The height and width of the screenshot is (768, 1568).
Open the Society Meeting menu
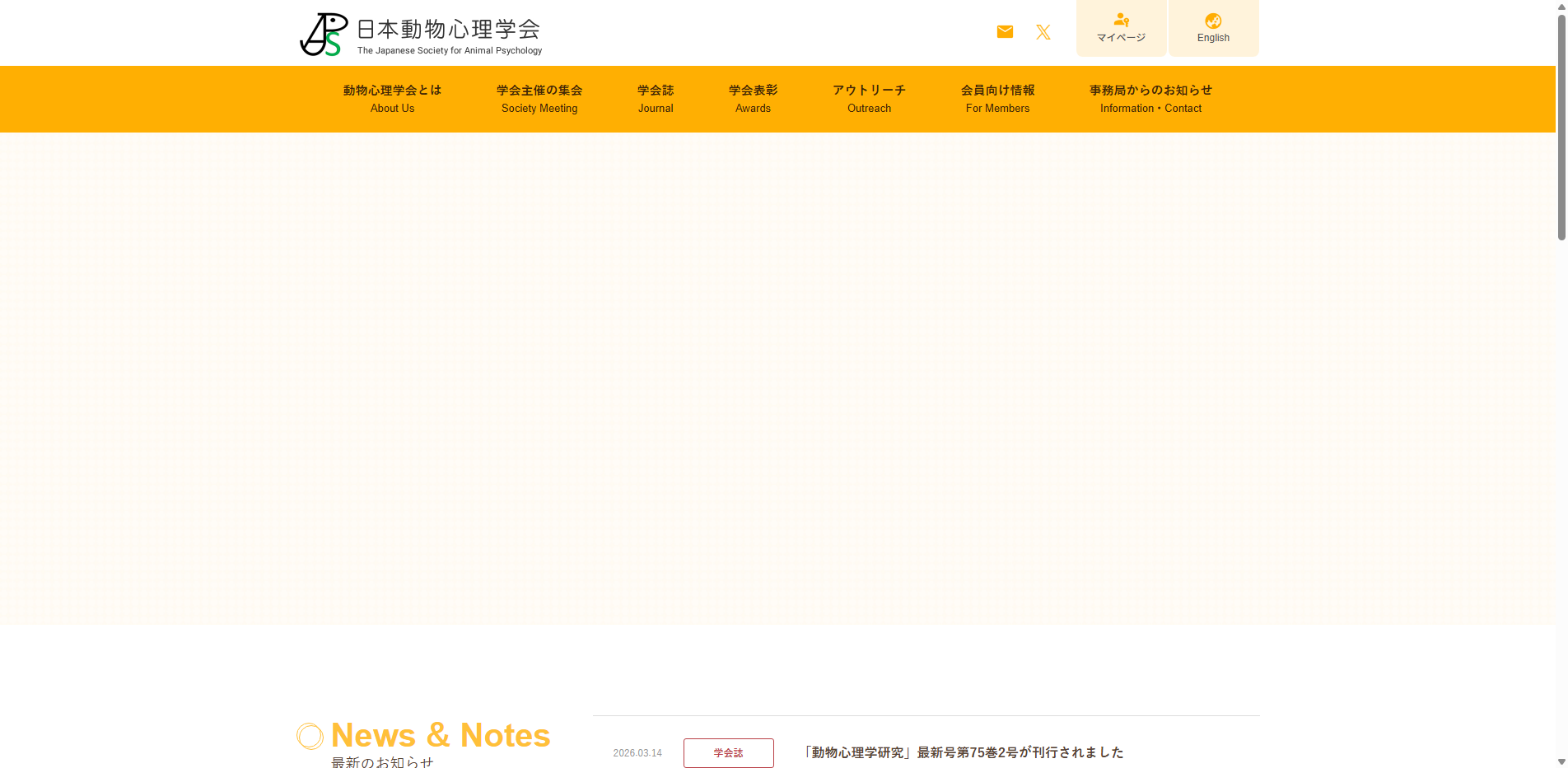[539, 99]
